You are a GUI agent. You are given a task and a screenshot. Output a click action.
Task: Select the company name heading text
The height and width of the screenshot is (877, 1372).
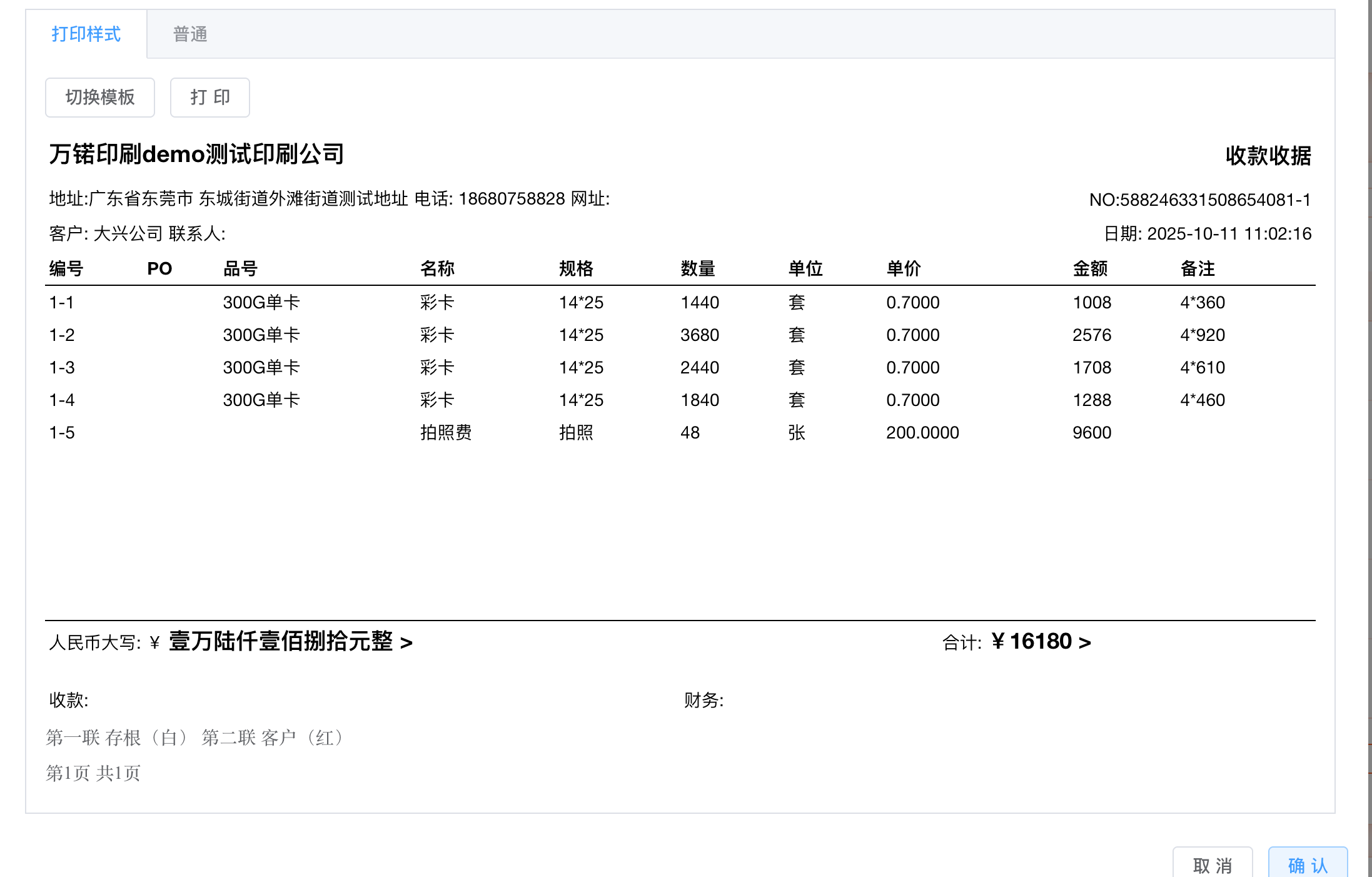click(x=197, y=155)
